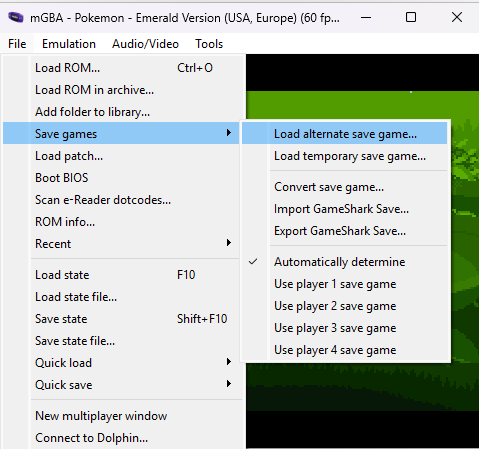Choose Load state file...
This screenshot has height=449, width=479.
[121, 297]
